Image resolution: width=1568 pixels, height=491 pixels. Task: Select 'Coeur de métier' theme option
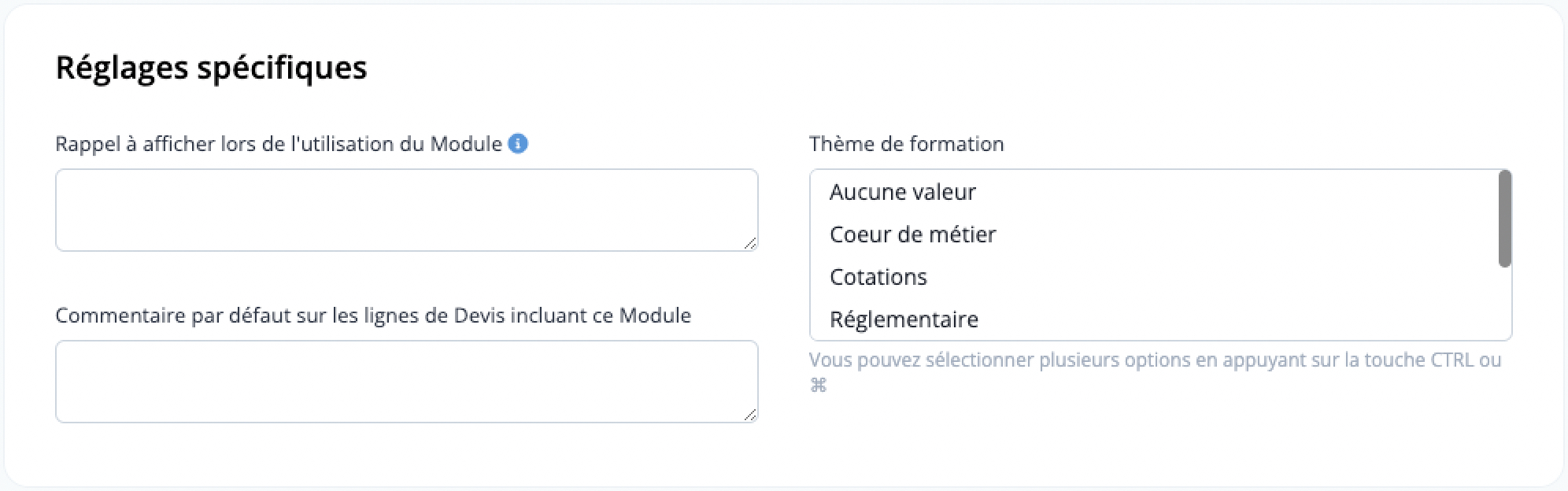[x=912, y=234]
